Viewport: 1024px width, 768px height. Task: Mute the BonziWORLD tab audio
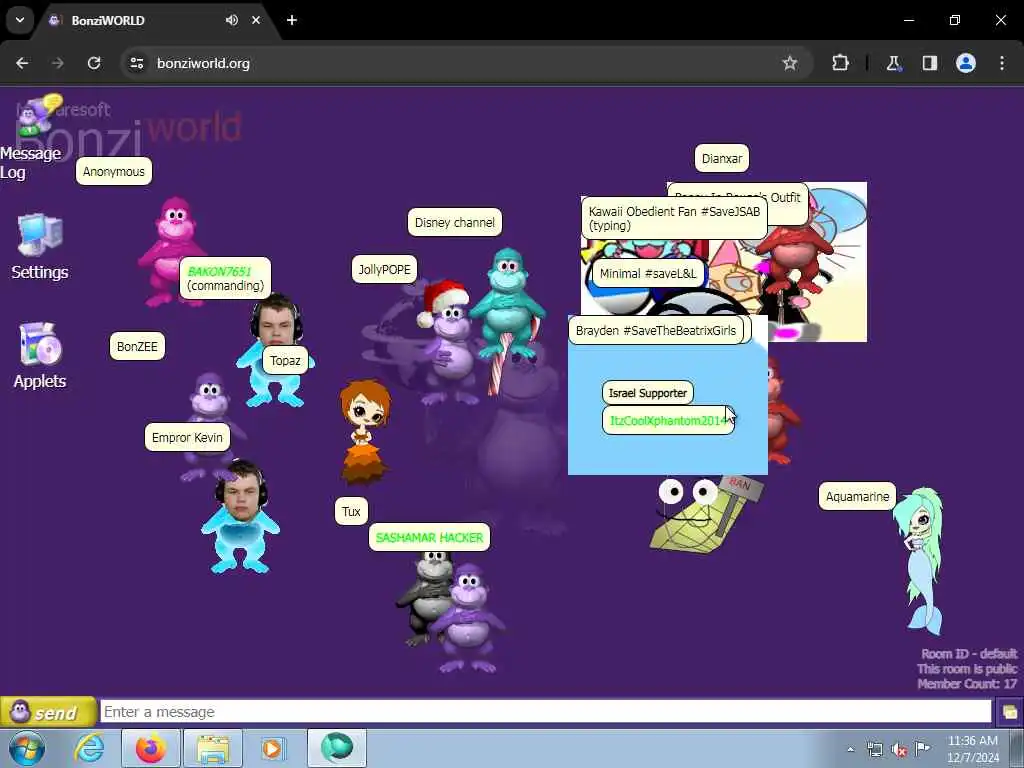click(x=232, y=20)
